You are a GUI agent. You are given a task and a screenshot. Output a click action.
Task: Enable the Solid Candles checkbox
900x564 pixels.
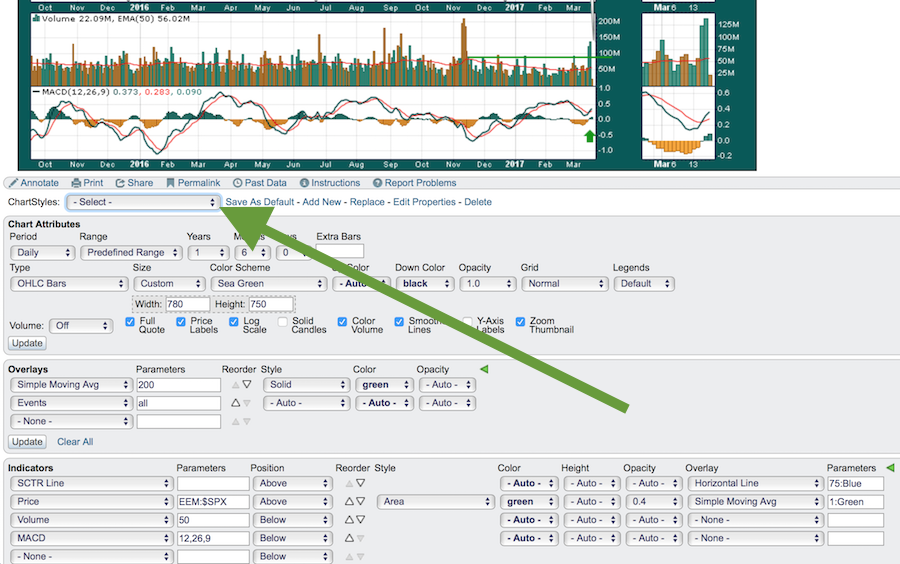[283, 322]
